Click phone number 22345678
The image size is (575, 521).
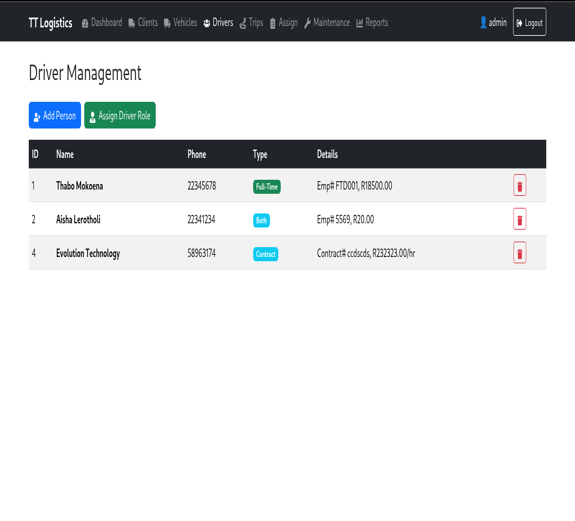[x=202, y=186]
